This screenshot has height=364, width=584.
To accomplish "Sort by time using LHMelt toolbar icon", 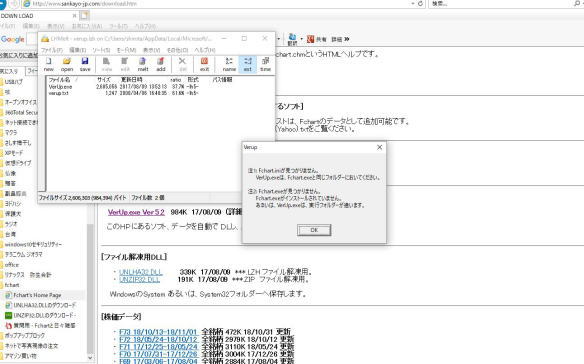I will click(265, 64).
